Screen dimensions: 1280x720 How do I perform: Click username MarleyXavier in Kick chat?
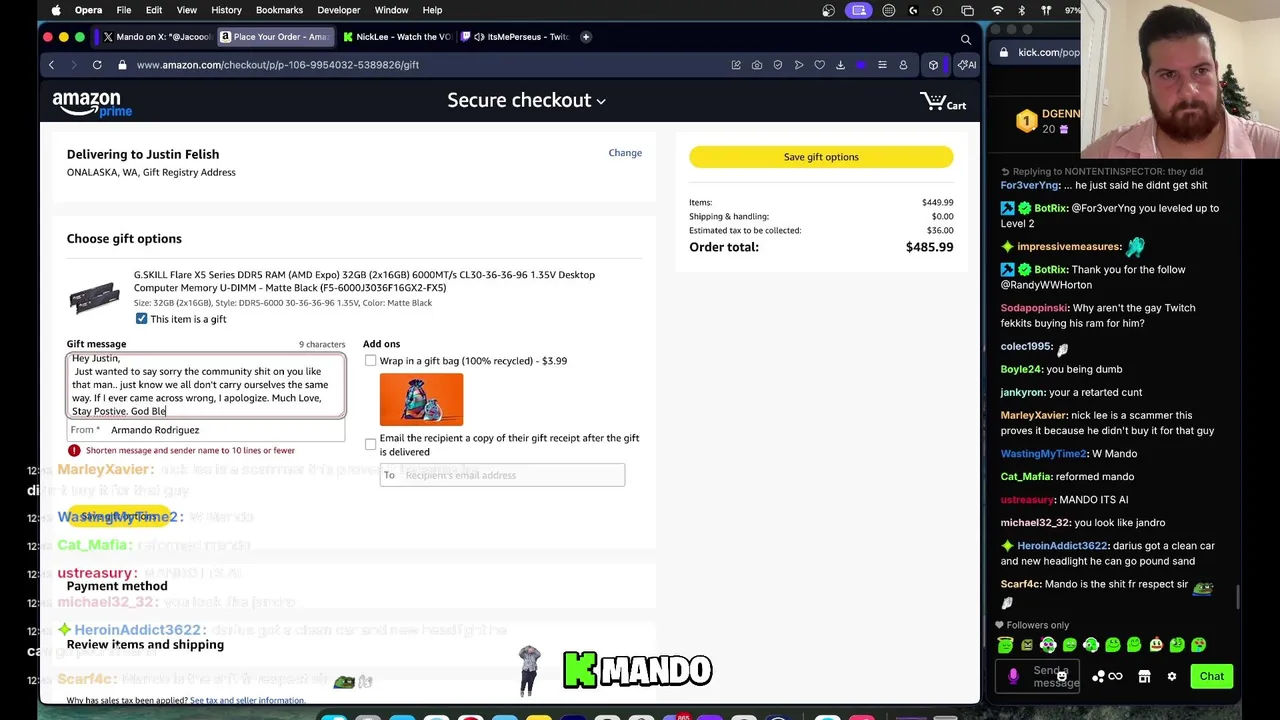point(1034,415)
